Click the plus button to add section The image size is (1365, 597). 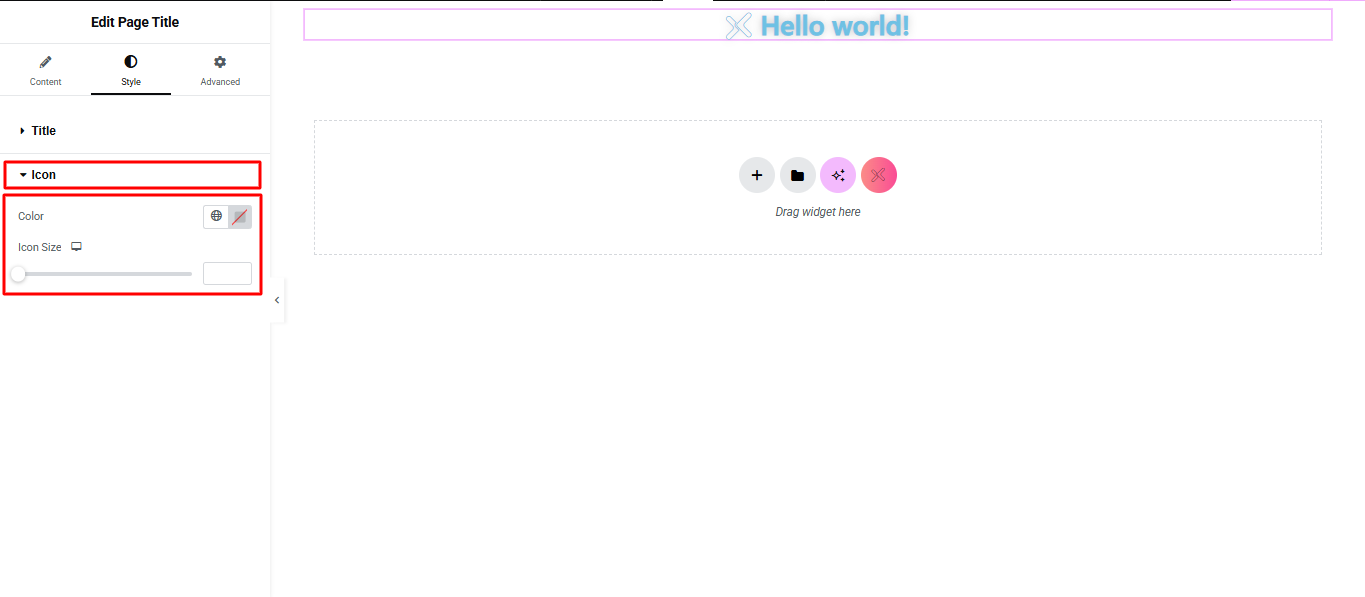pyautogui.click(x=757, y=175)
